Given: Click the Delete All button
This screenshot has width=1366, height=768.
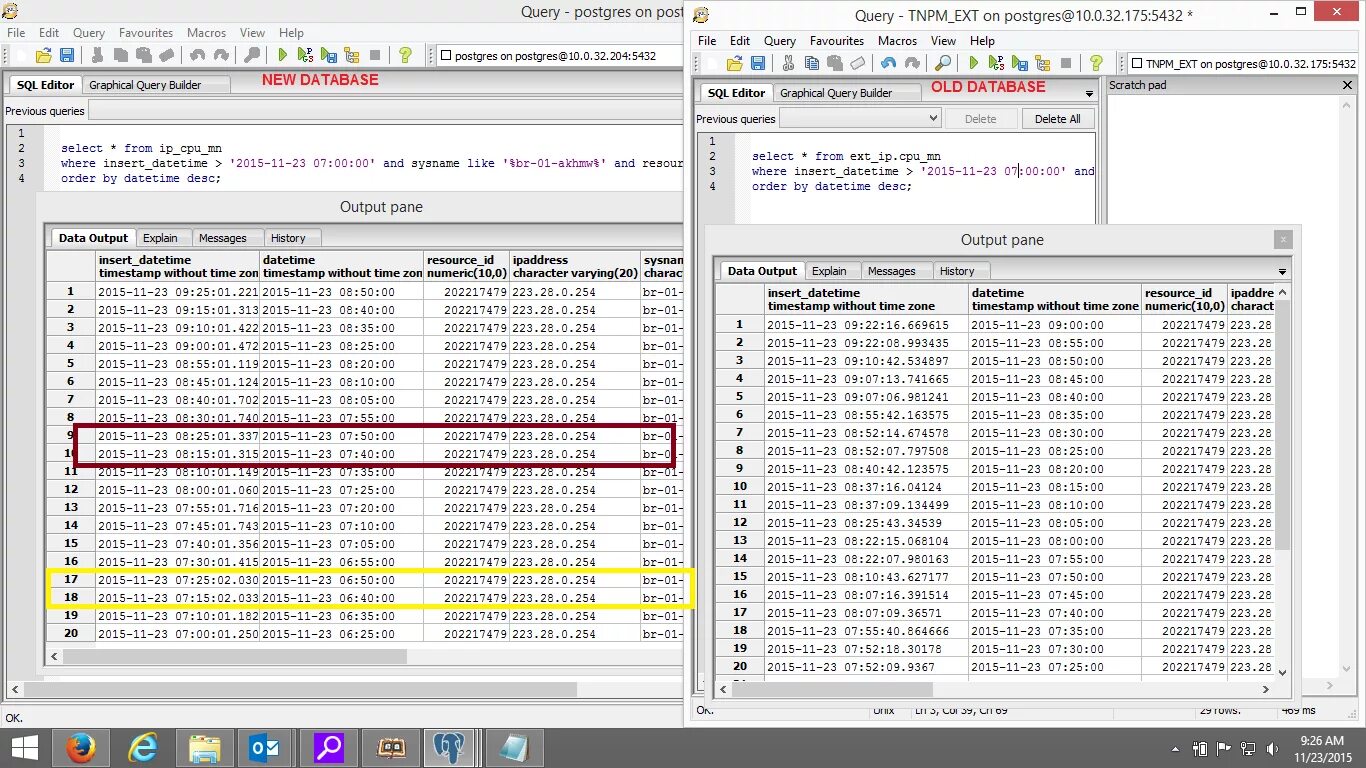Looking at the screenshot, I should coord(1057,118).
